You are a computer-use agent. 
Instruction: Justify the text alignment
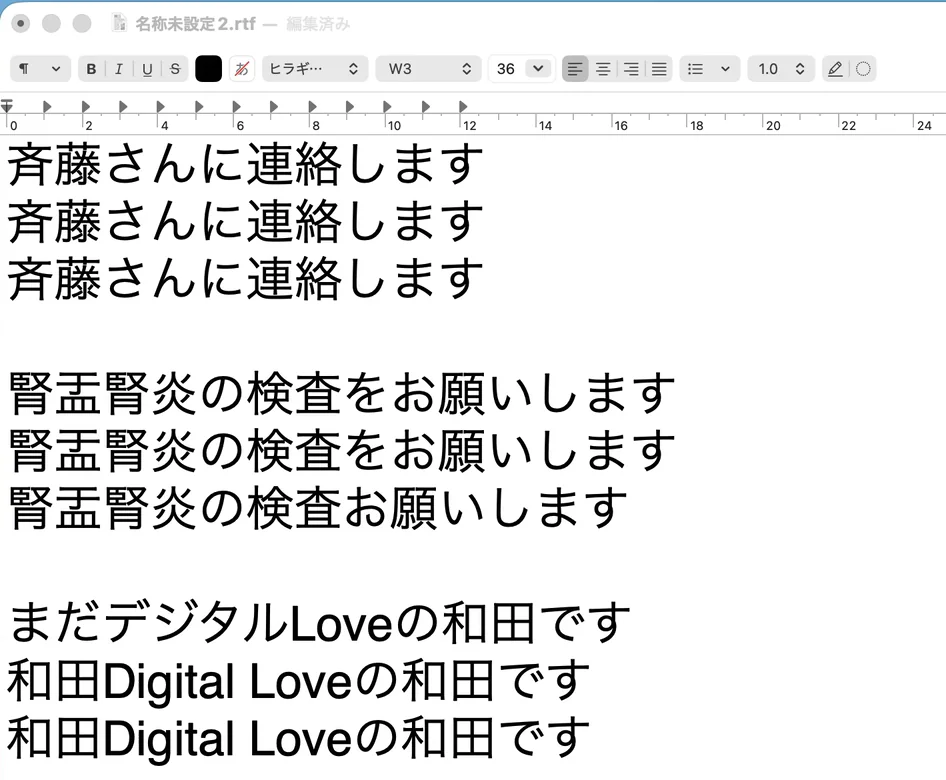pos(659,69)
